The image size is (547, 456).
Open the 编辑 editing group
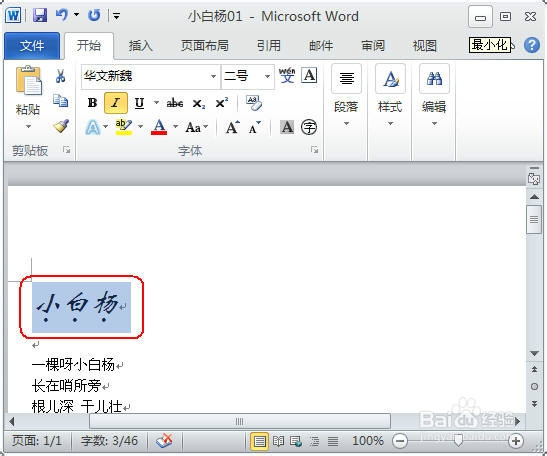[x=434, y=96]
